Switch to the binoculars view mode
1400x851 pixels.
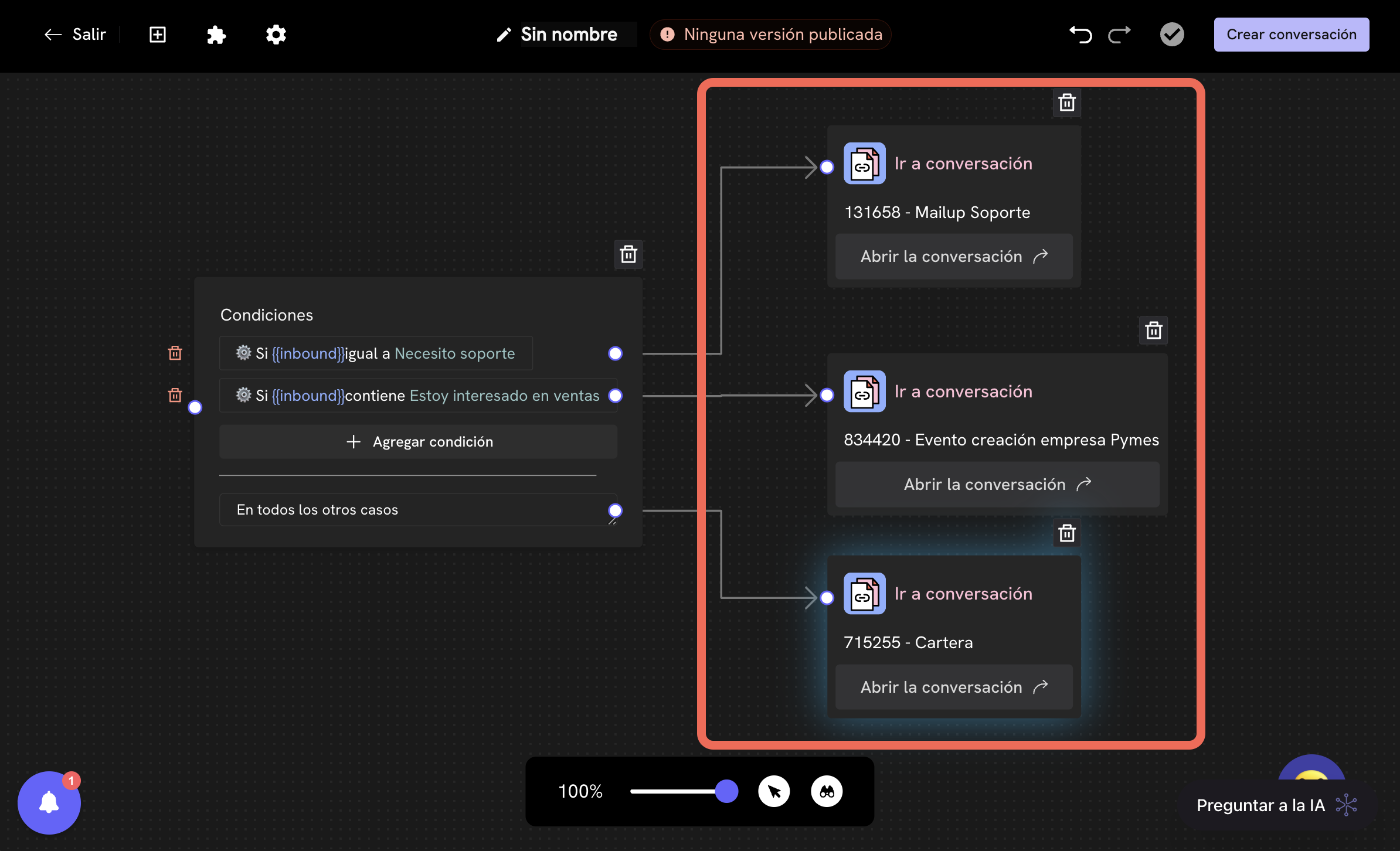[827, 792]
